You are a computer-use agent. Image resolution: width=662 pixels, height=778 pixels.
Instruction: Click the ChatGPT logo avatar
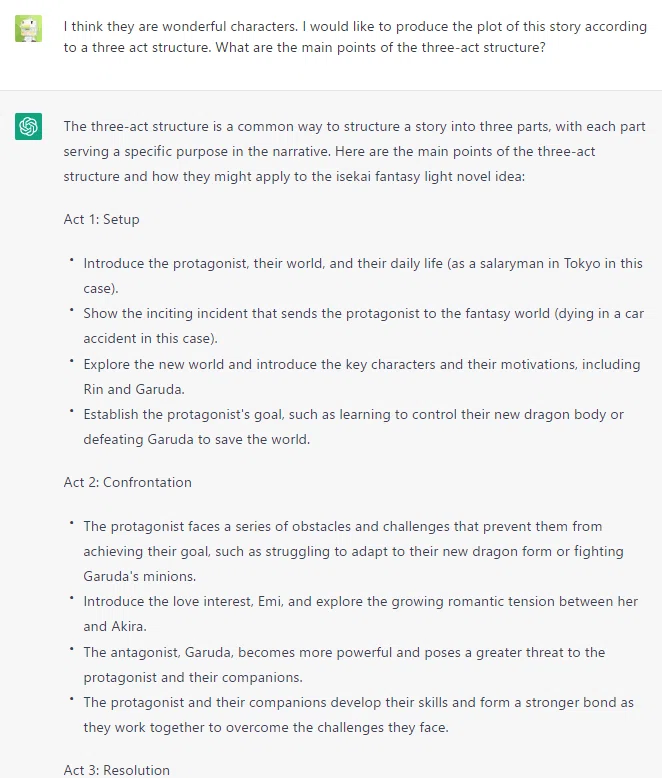pyautogui.click(x=28, y=127)
